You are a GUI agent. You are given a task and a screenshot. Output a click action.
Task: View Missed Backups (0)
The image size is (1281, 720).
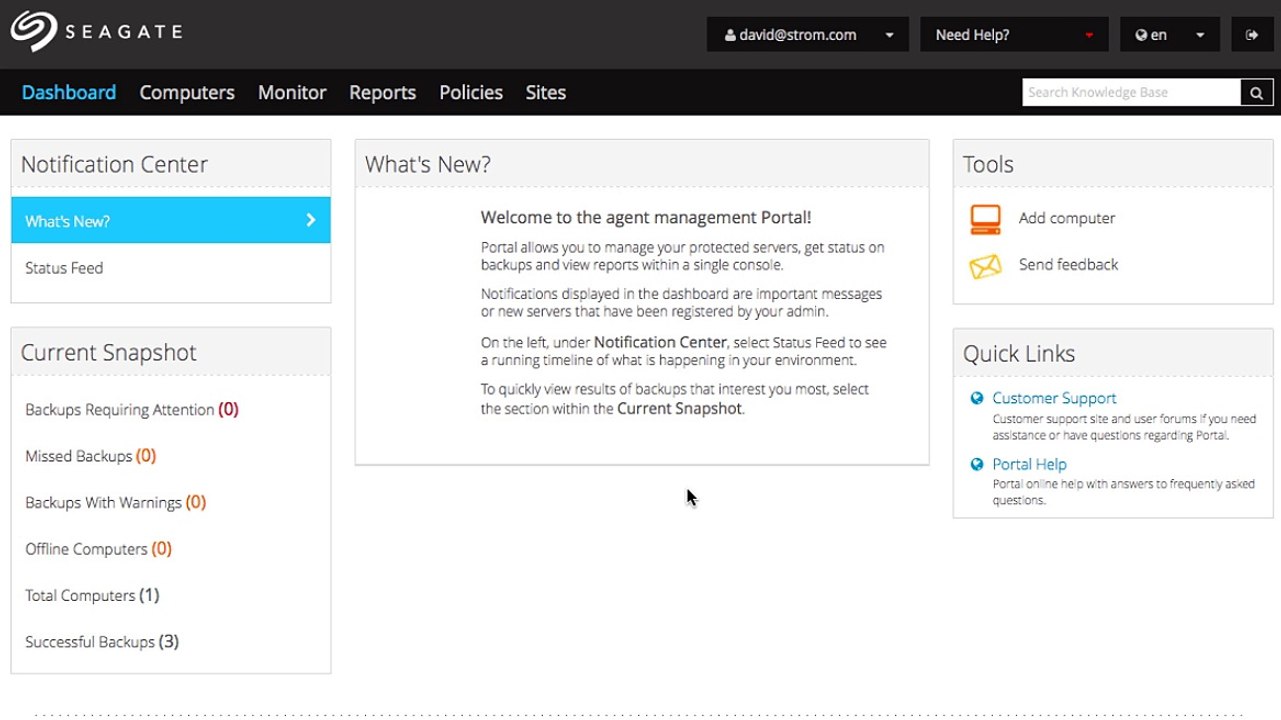coord(91,456)
